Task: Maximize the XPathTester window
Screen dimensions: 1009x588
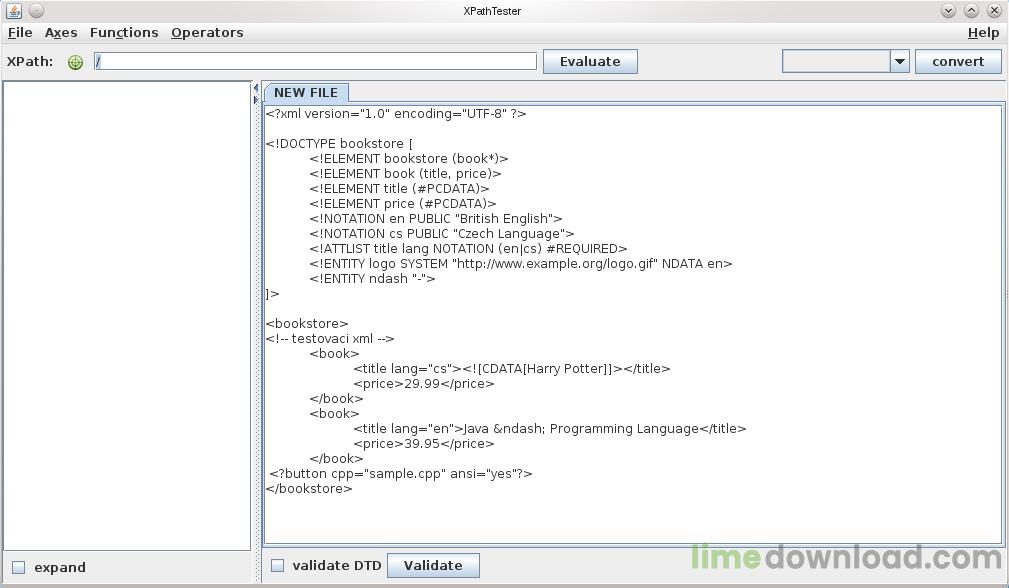Action: pyautogui.click(x=971, y=10)
